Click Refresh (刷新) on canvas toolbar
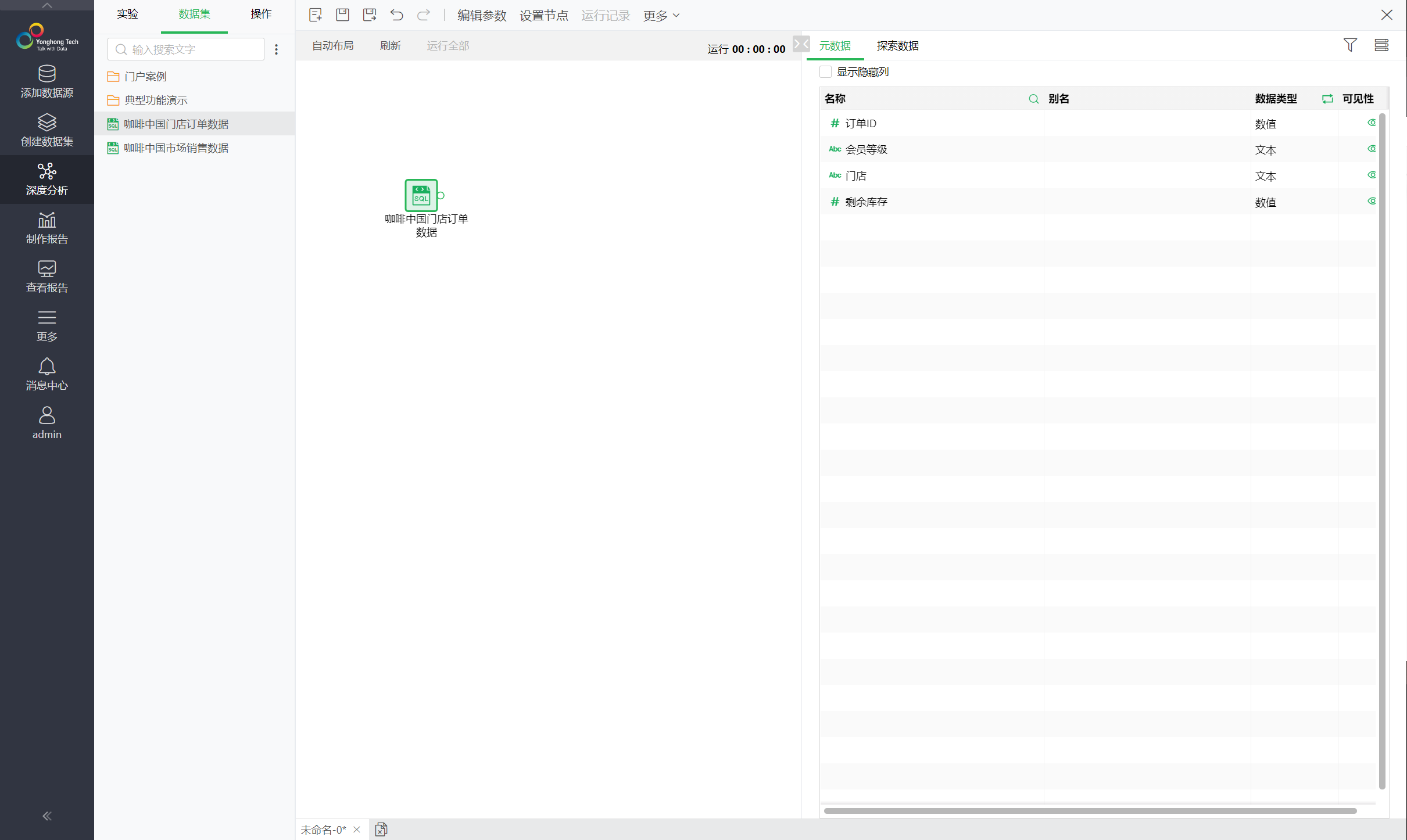 pyautogui.click(x=391, y=45)
